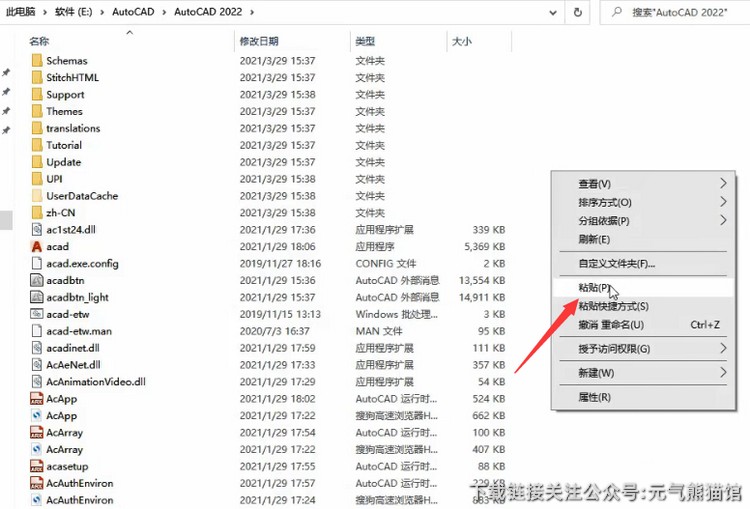Image resolution: width=750 pixels, height=509 pixels.
Task: Click the acadbtn file icon
Action: pos(36,280)
